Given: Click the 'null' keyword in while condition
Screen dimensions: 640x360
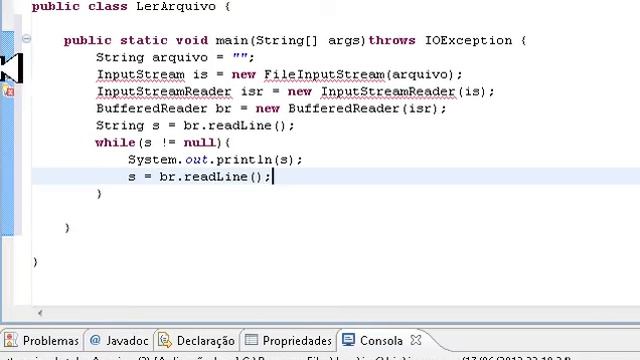Looking at the screenshot, I should [199, 142].
